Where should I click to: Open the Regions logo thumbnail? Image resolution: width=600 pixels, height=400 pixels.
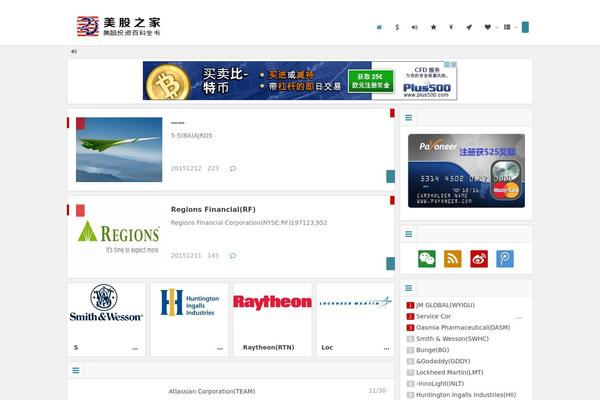(119, 236)
